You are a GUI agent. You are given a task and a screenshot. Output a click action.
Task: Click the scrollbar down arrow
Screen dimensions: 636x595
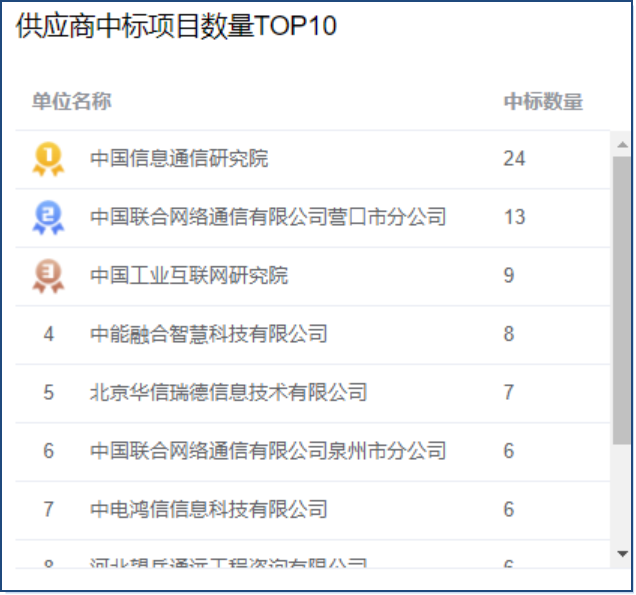pyautogui.click(x=623, y=554)
